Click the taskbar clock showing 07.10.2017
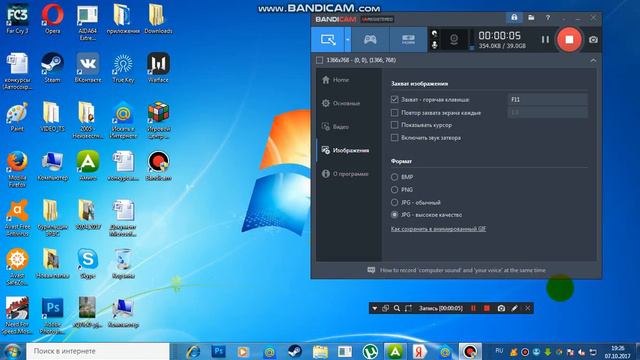Screen dimensions: 640x360 tap(617, 352)
